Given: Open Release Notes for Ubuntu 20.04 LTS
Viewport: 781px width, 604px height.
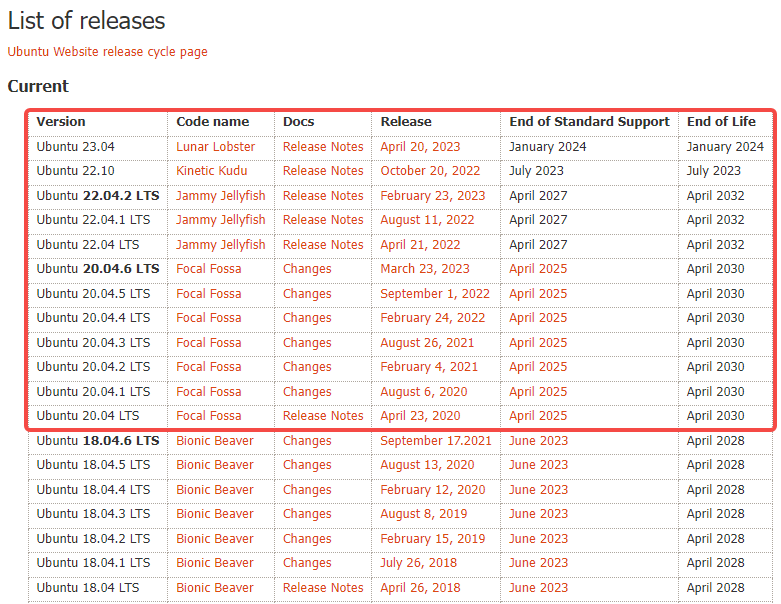Looking at the screenshot, I should pos(323,416).
